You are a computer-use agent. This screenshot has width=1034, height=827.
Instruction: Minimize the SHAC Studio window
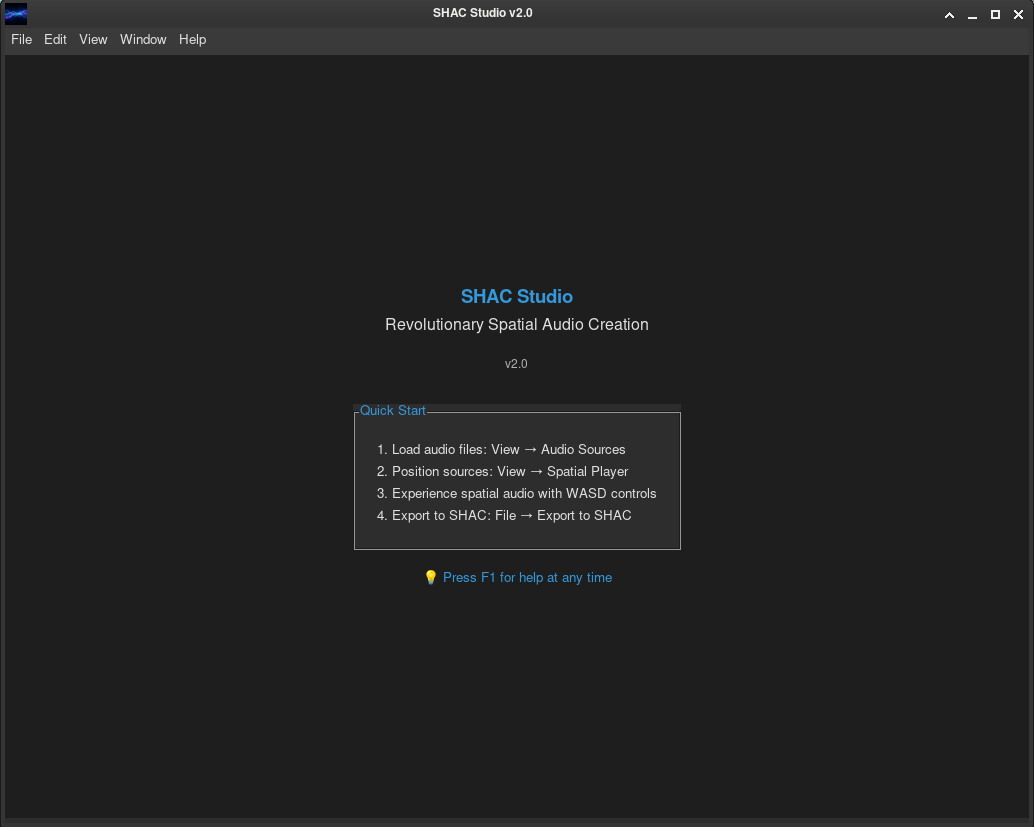tap(972, 14)
